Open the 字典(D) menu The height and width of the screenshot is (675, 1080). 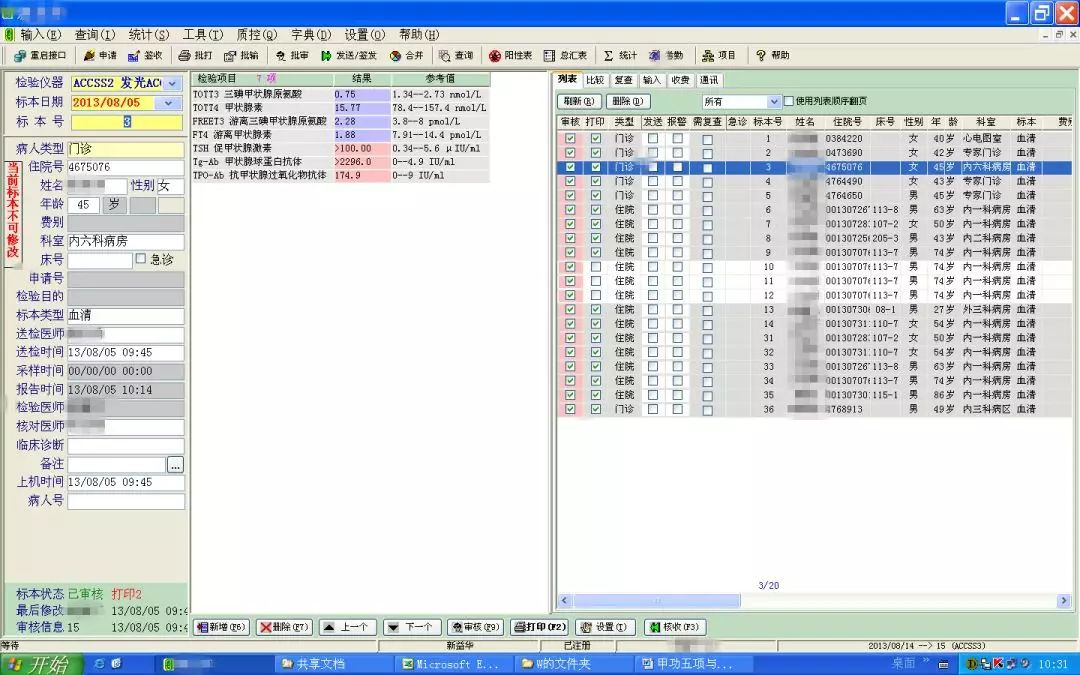311,34
